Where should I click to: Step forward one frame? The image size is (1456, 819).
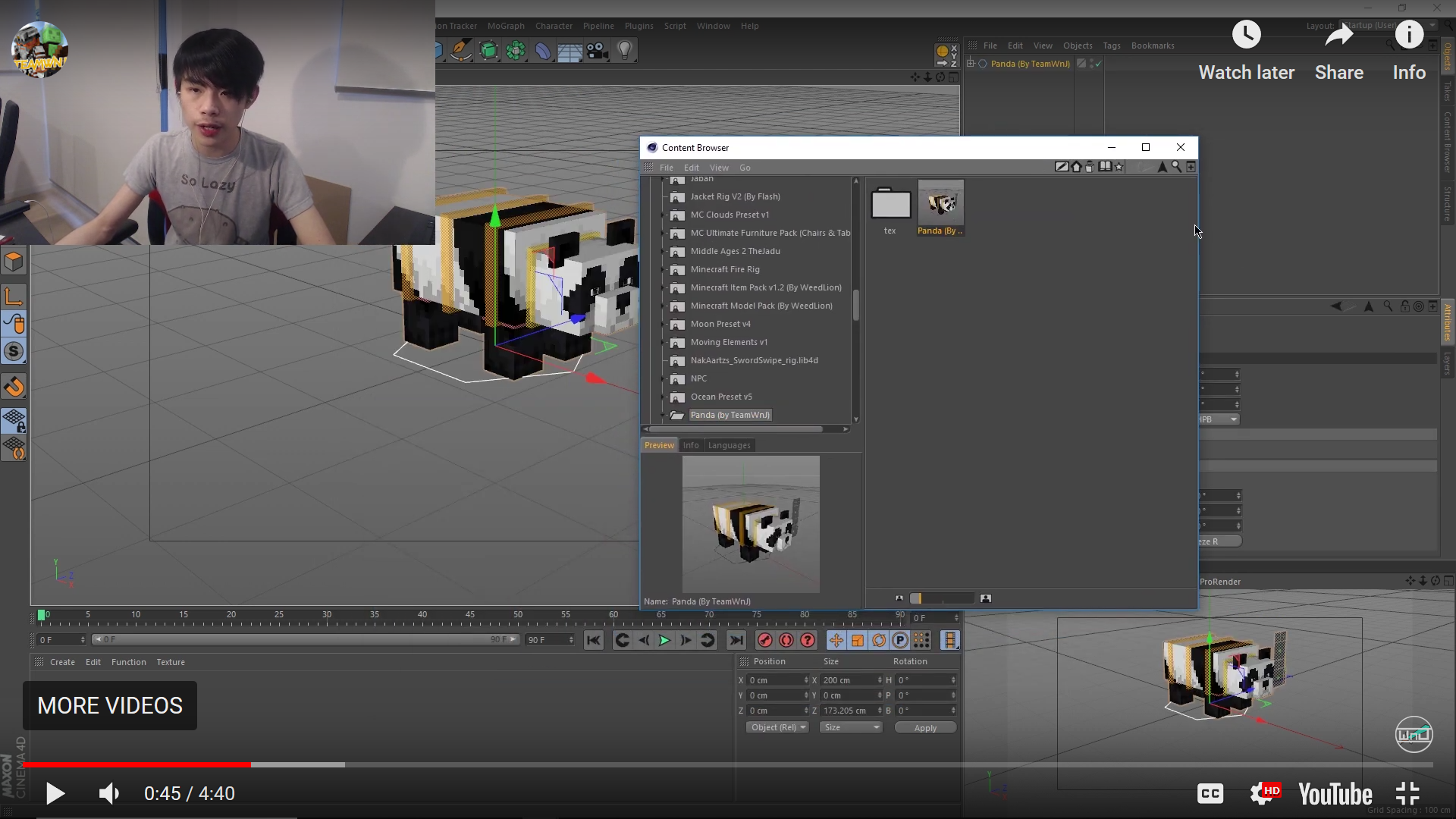point(686,641)
